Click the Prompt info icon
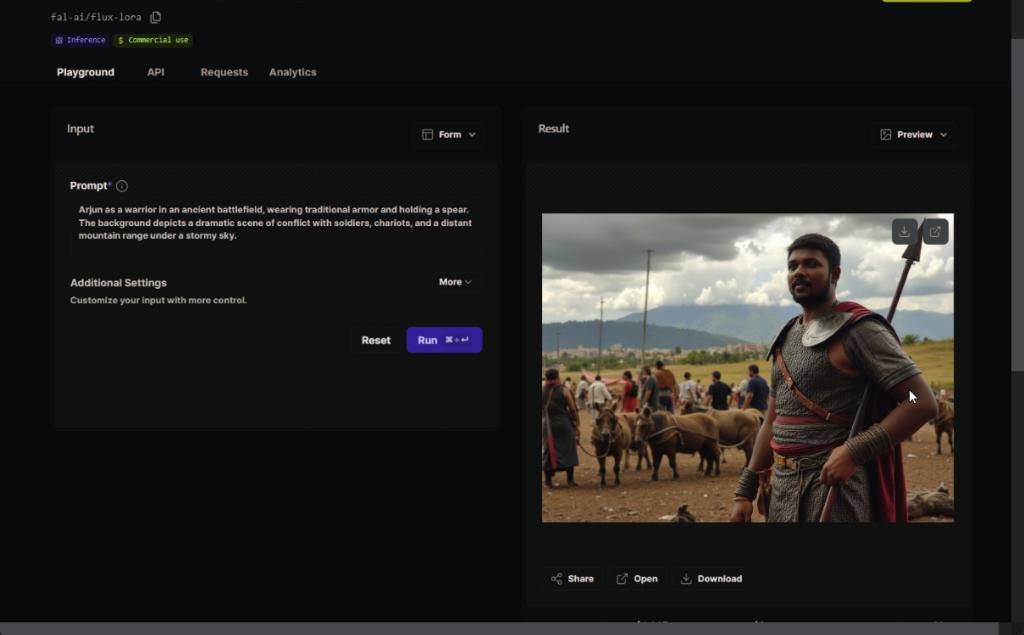Screen dimensions: 1024x635 (122, 186)
